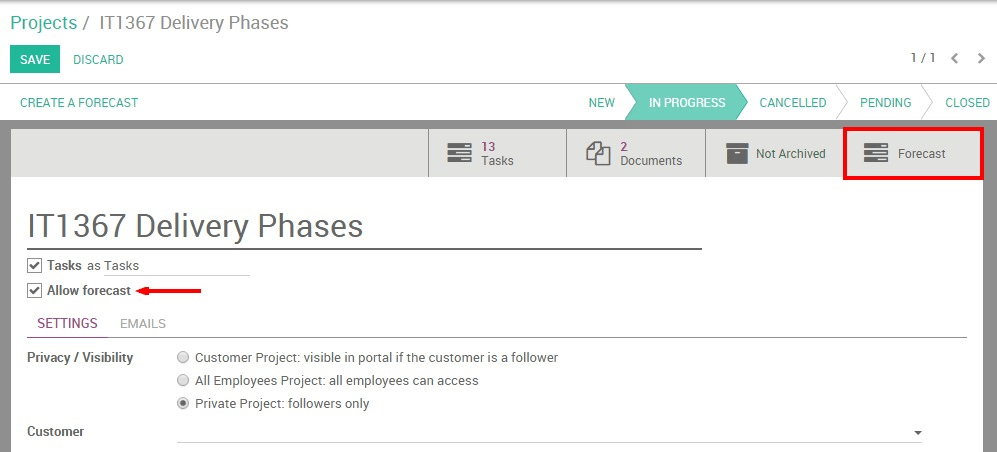Click the Not Archived box icon

[x=737, y=153]
